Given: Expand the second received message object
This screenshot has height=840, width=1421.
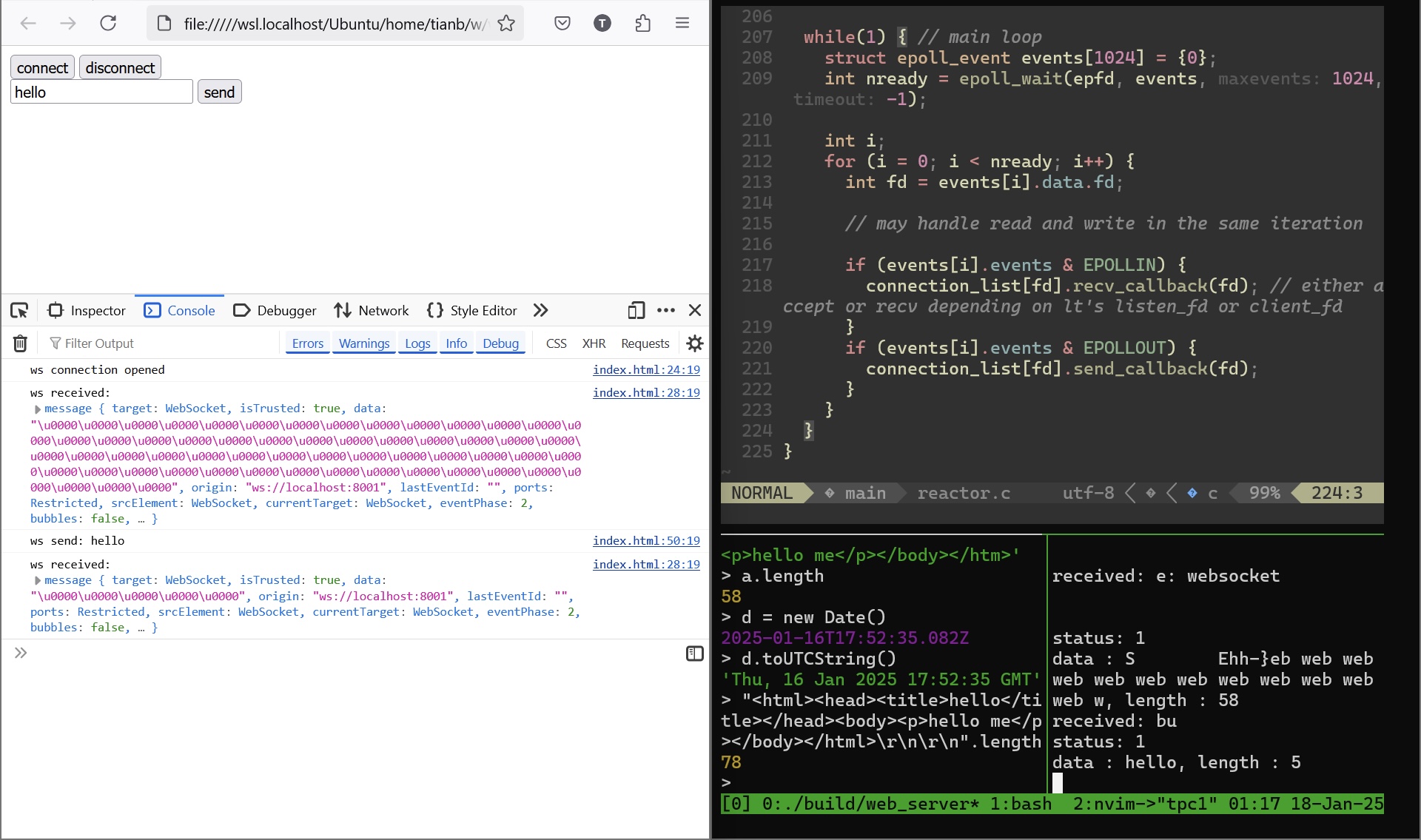Looking at the screenshot, I should [x=37, y=581].
